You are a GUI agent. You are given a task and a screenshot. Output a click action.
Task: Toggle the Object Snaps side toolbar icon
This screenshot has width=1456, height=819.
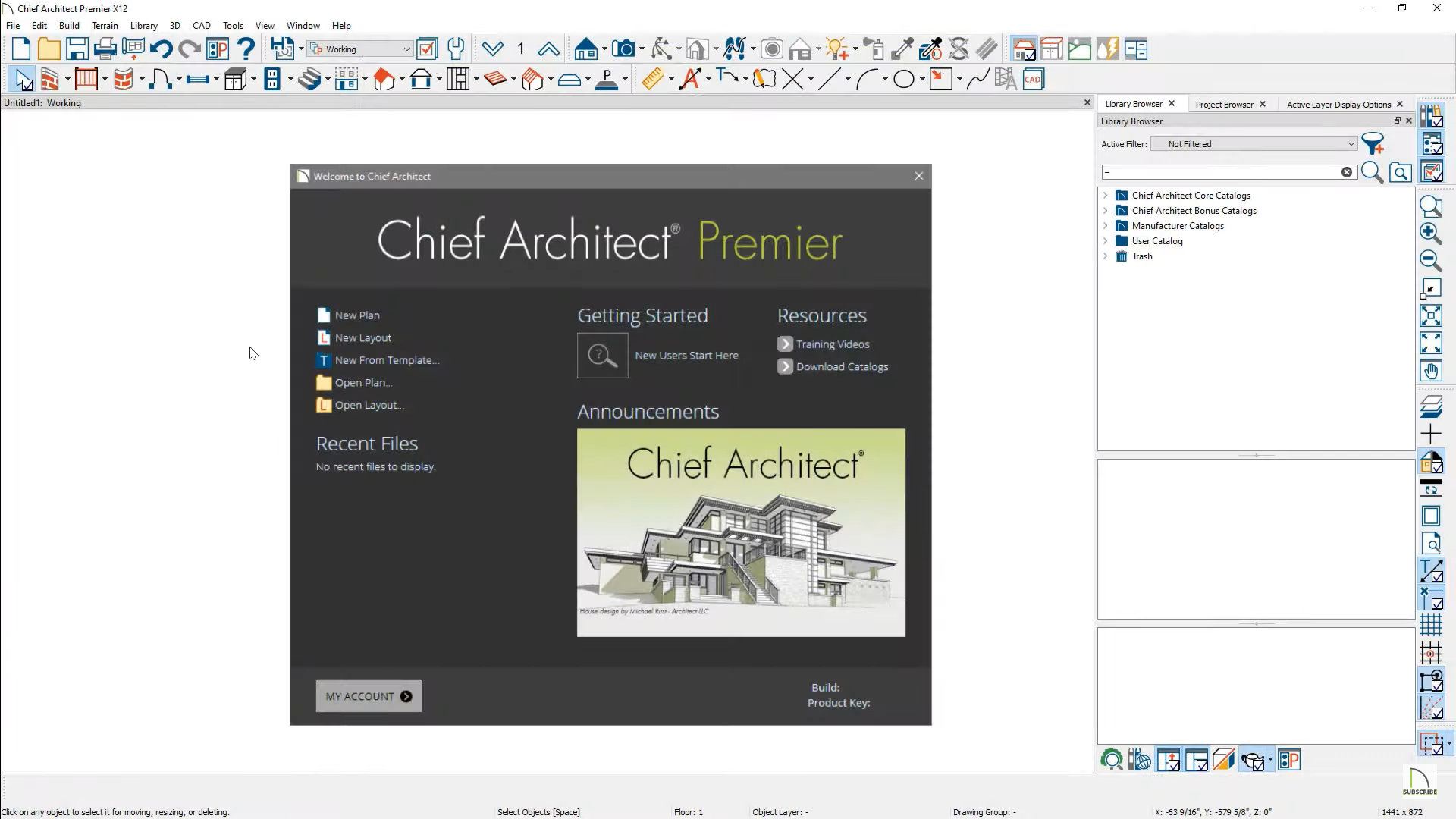click(1431, 681)
